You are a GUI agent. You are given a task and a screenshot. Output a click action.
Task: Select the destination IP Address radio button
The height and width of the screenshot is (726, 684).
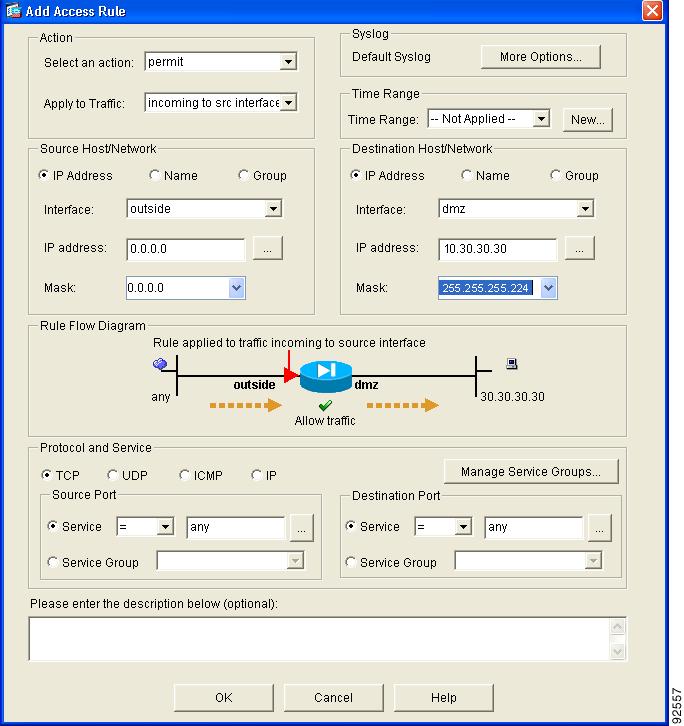coord(356,175)
